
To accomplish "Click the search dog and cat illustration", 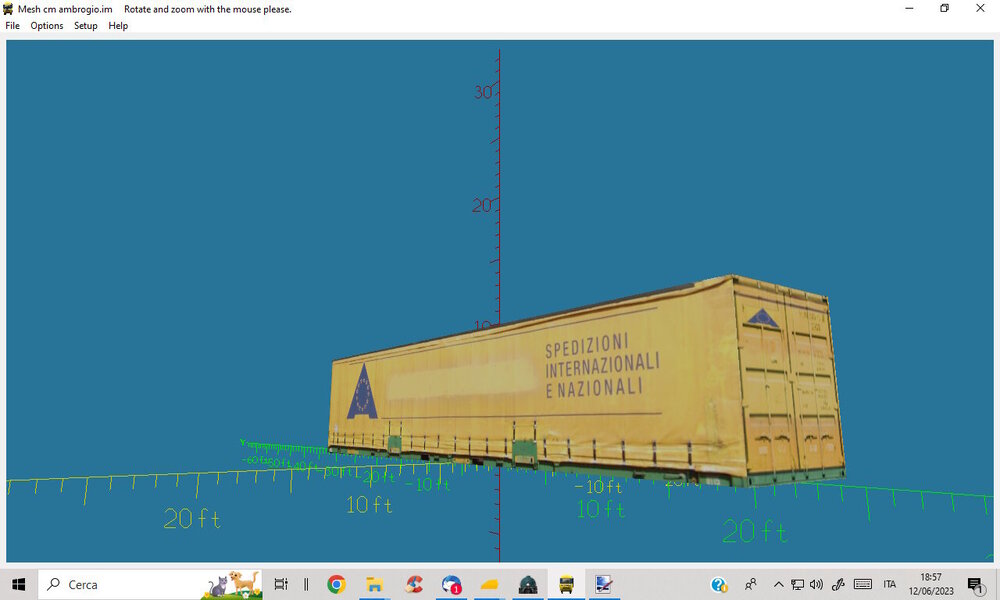I will [231, 585].
